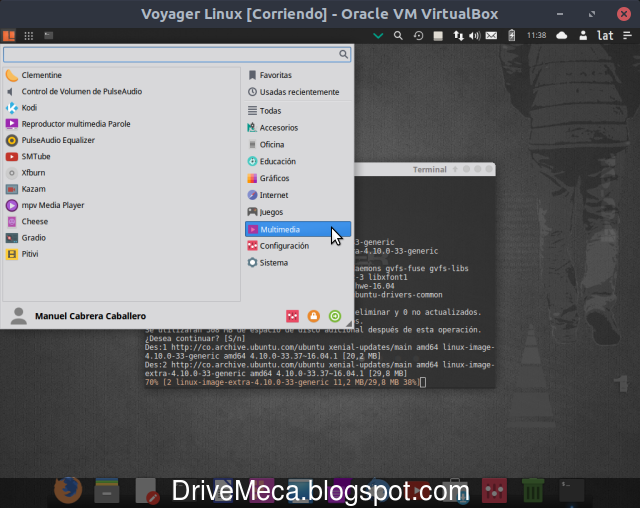The image size is (640, 508).
Task: Open the Gráficos category
Action: pos(298,178)
